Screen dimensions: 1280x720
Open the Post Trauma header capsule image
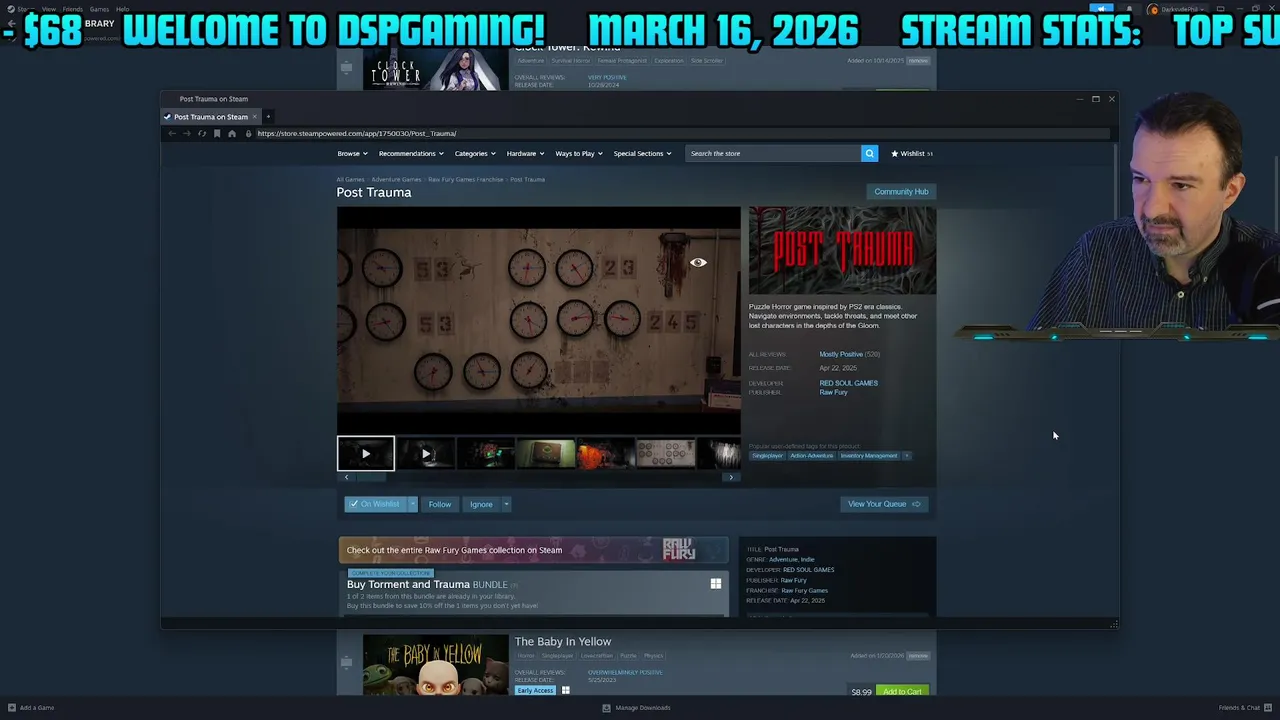[842, 251]
